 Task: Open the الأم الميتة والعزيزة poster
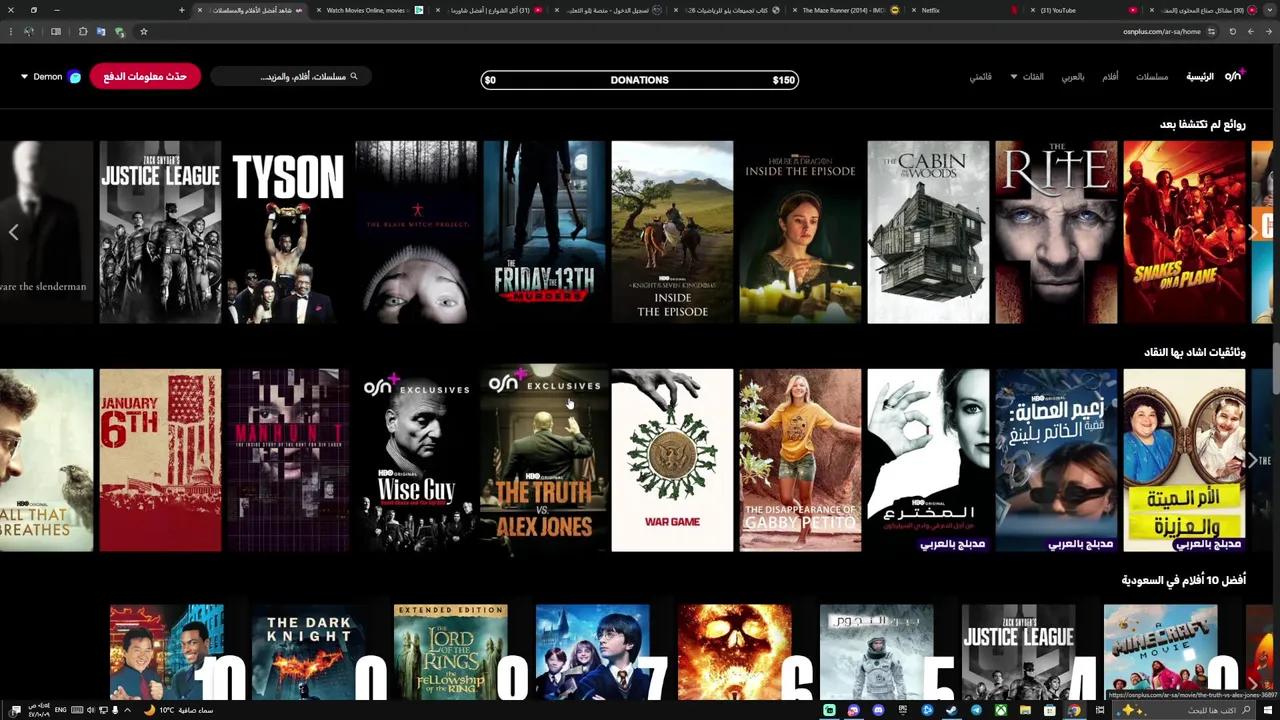pos(1184,460)
